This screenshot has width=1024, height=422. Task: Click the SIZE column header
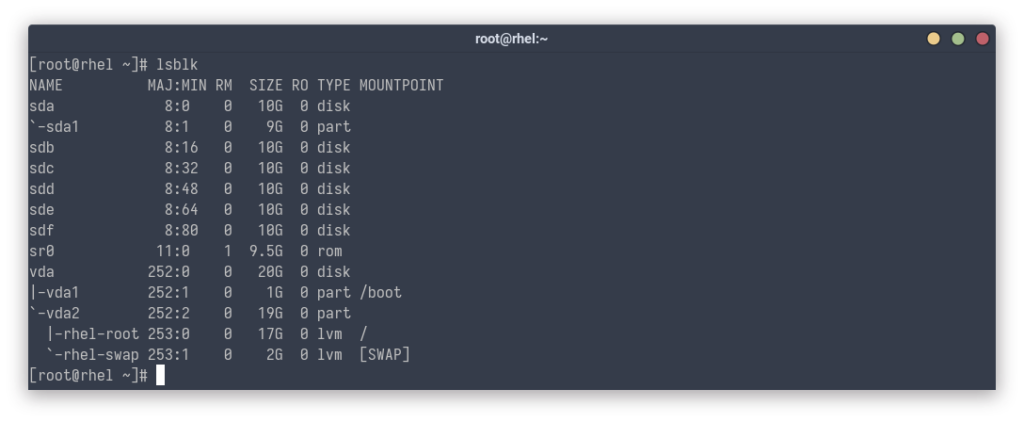(x=266, y=86)
